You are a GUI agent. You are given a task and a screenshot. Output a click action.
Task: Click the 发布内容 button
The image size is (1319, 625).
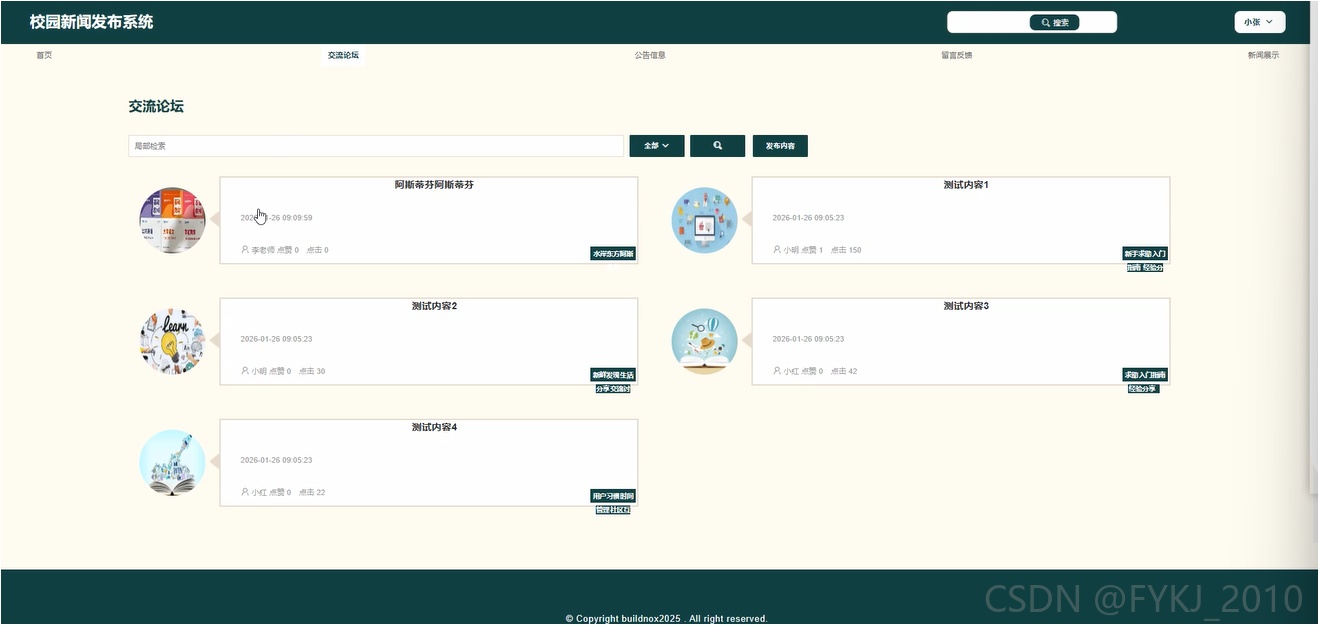coord(780,146)
